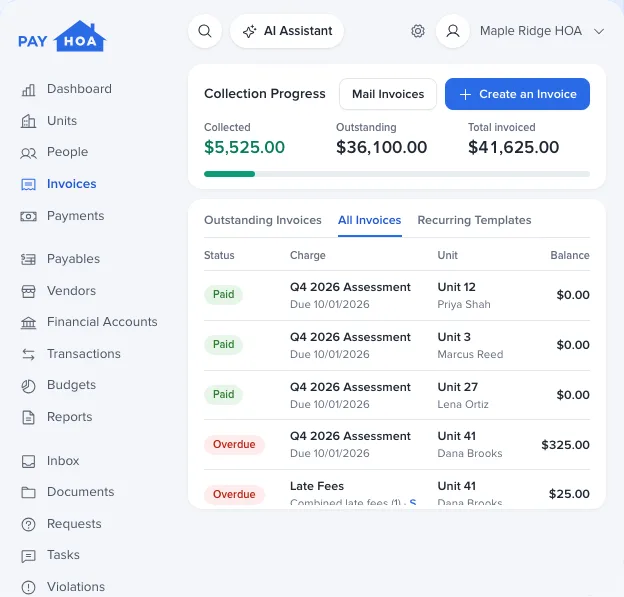Click the $325.00 balance for Unit 41

click(x=566, y=445)
